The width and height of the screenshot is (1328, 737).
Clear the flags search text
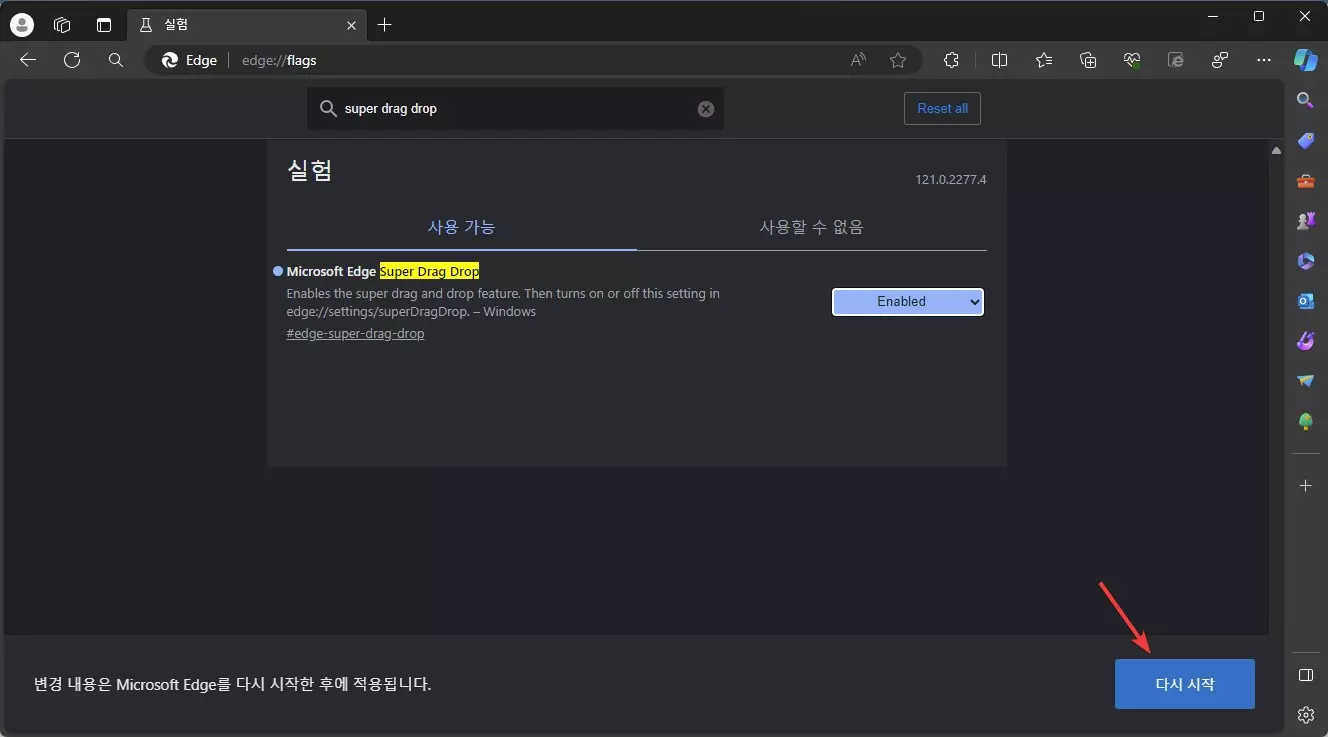(706, 109)
